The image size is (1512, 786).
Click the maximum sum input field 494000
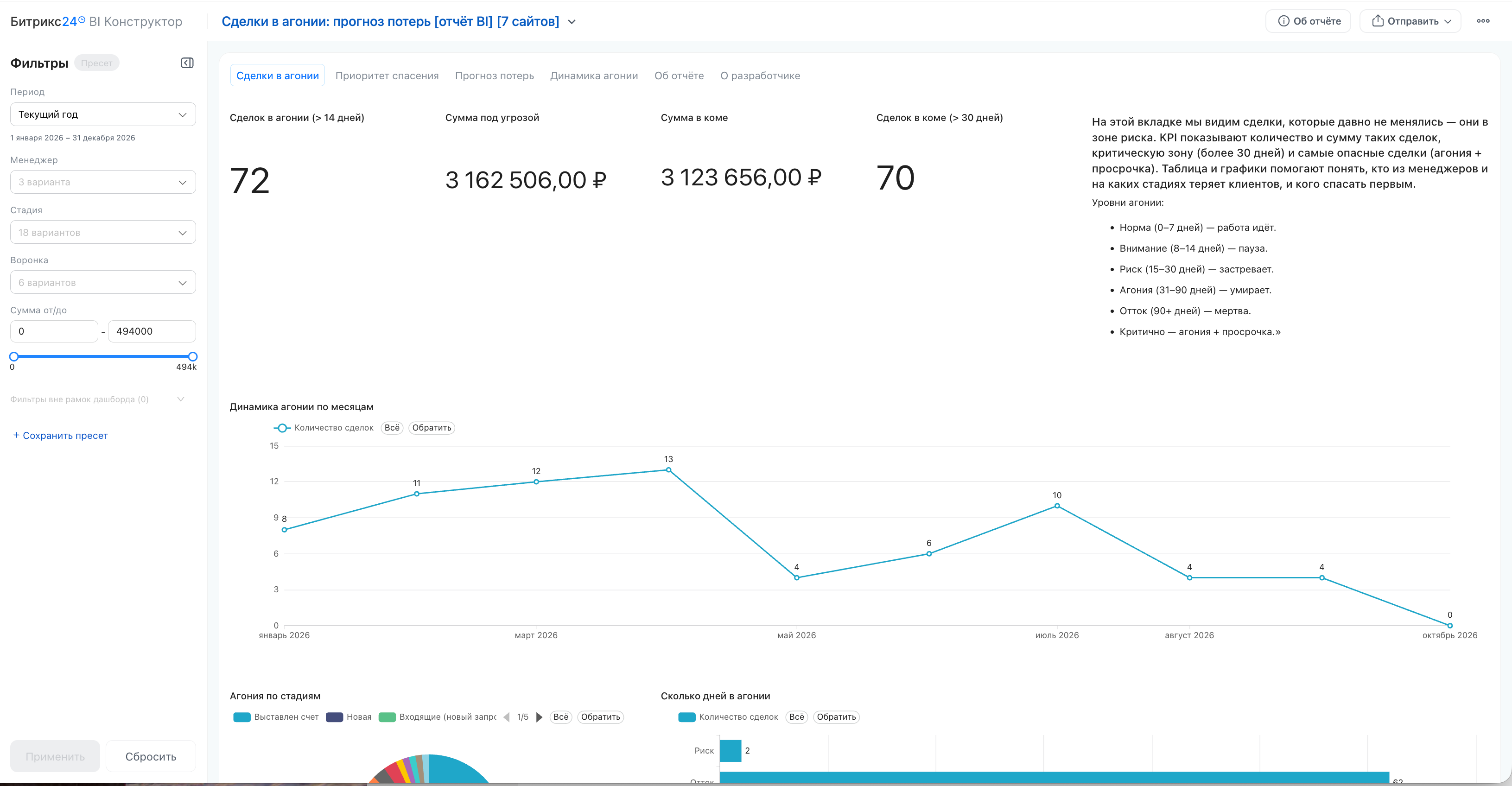point(152,331)
